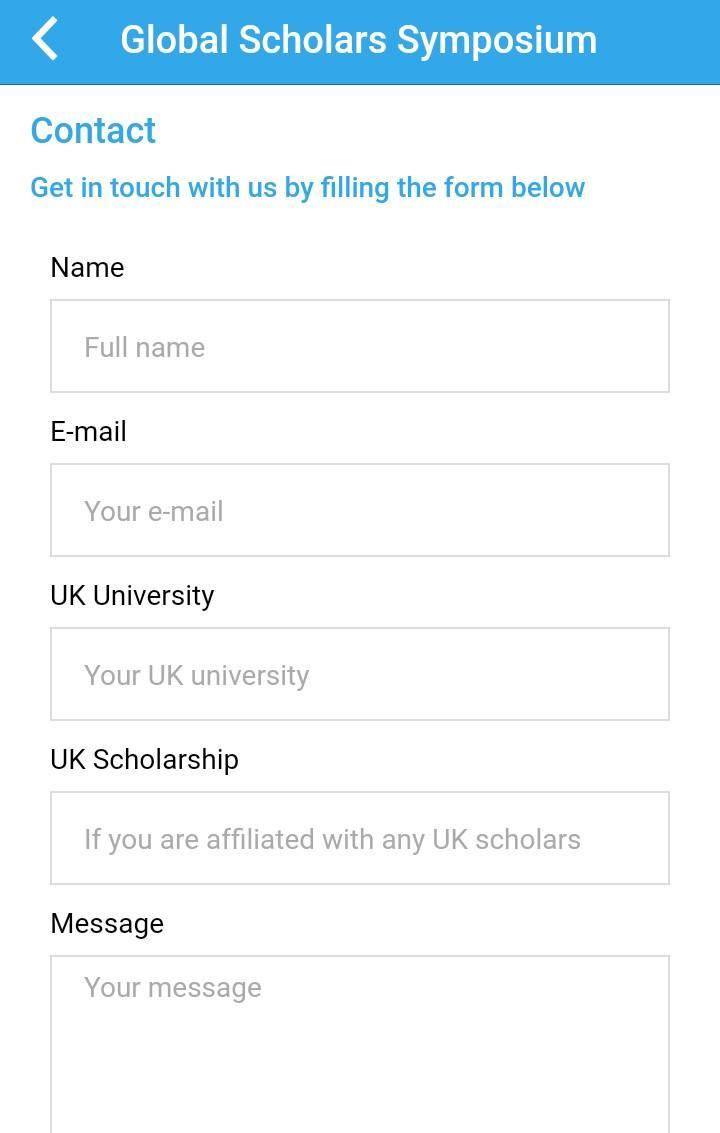The height and width of the screenshot is (1133, 720).
Task: Select the Your e-mail input field
Action: [x=360, y=510]
